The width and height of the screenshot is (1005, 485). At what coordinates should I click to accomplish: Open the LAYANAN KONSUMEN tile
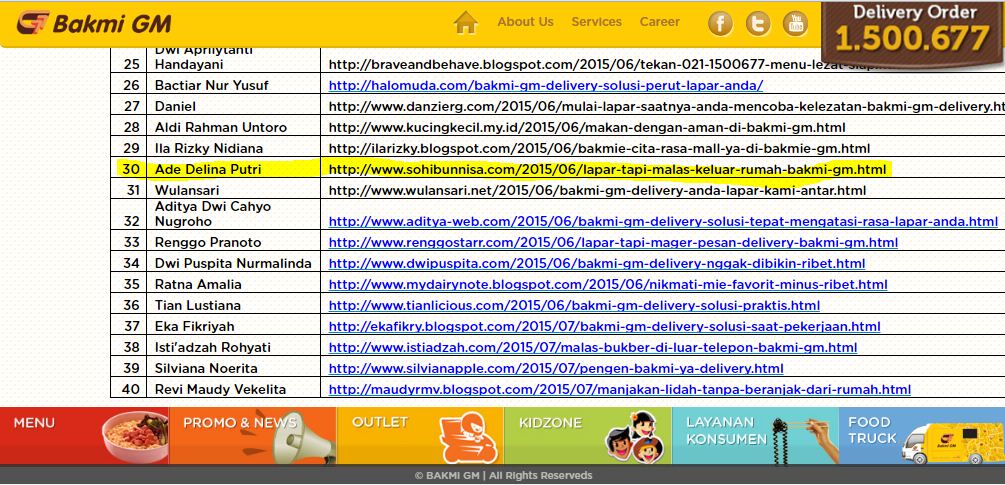point(755,436)
